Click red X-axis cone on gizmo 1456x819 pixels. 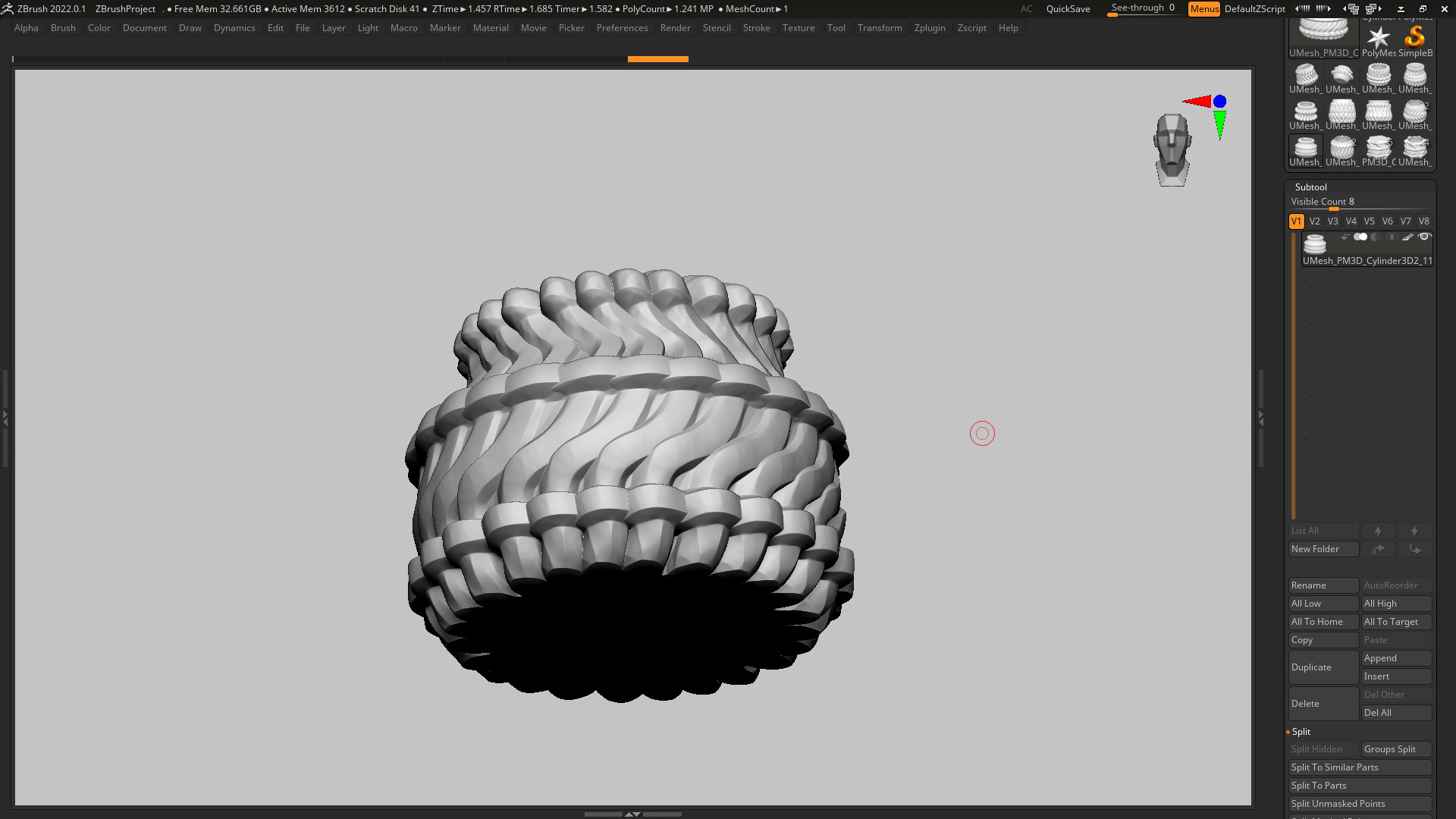point(1197,101)
